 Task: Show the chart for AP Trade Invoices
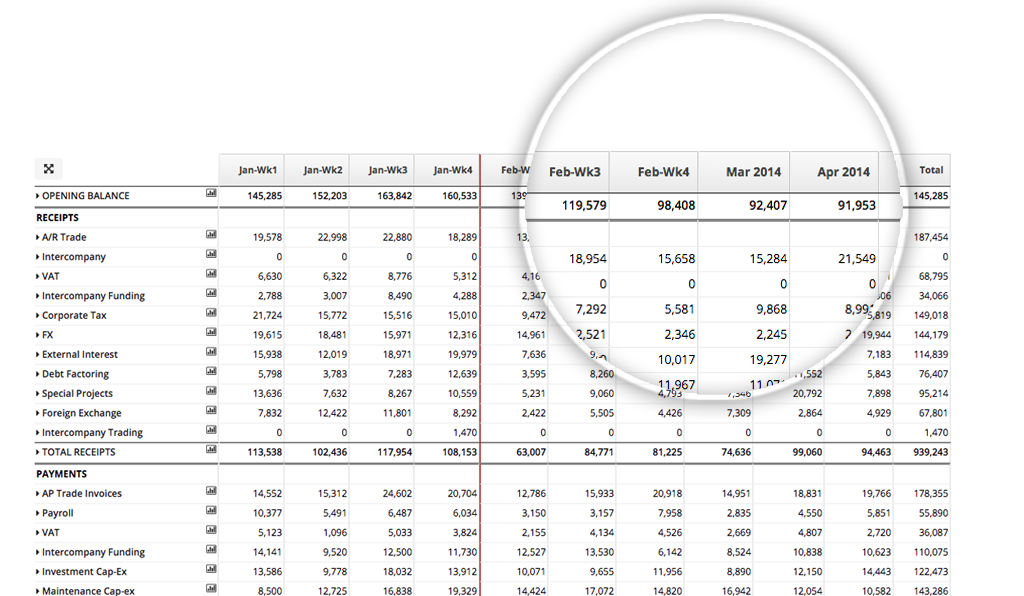pos(211,491)
